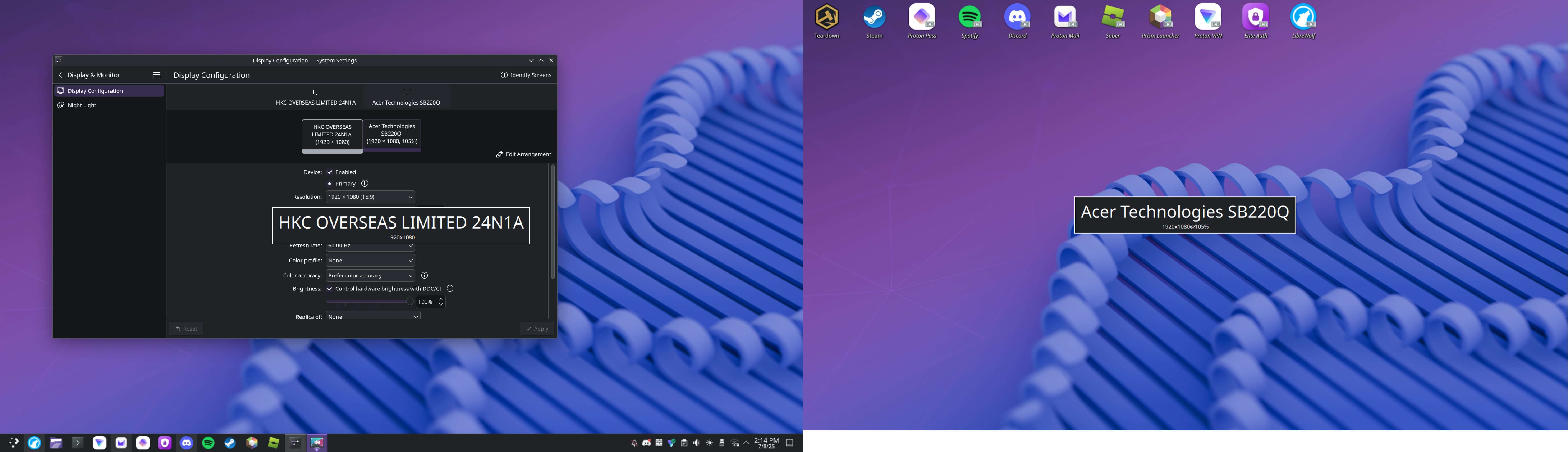Click the clock showing 2:14 PM
1568x452 pixels.
click(766, 443)
